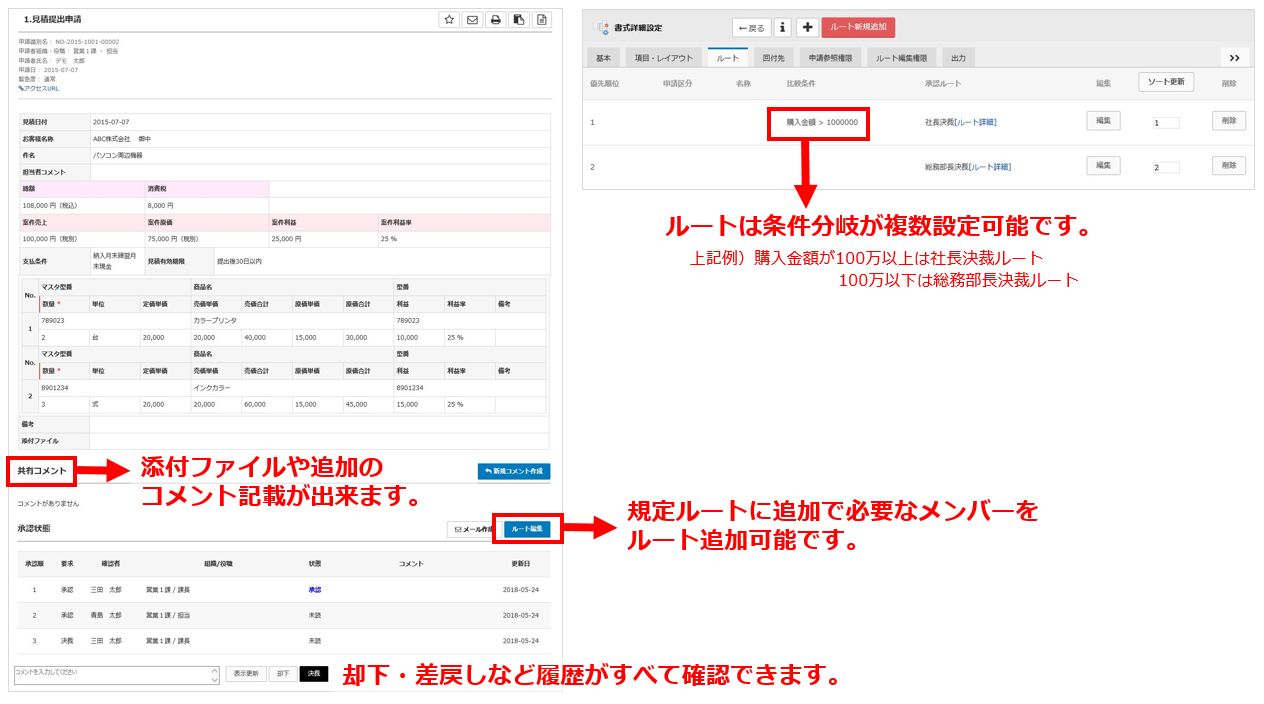Image resolution: width=1264 pixels, height=704 pixels.
Task: Select the 回付先 tab
Action: (x=771, y=58)
